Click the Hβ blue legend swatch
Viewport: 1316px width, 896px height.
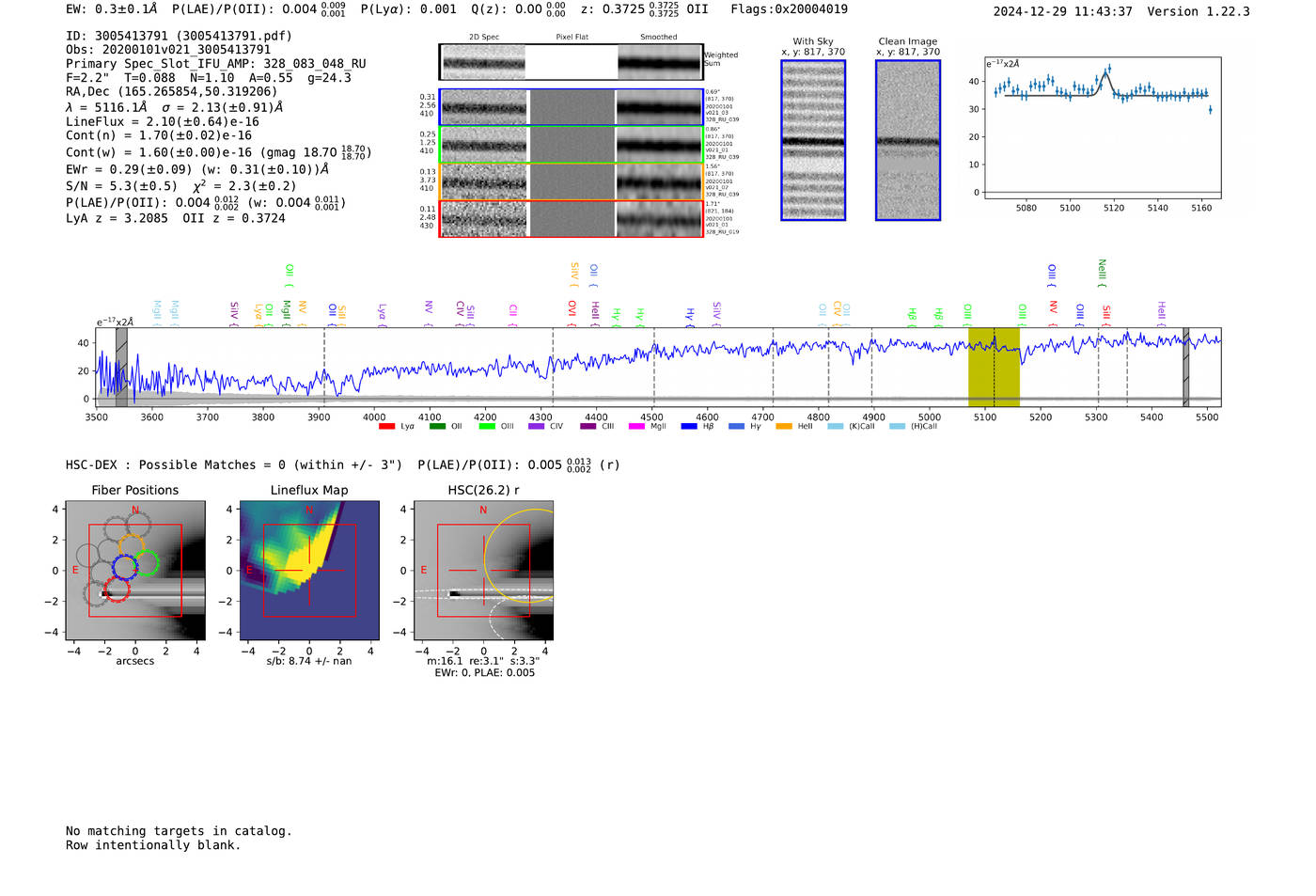tap(689, 426)
